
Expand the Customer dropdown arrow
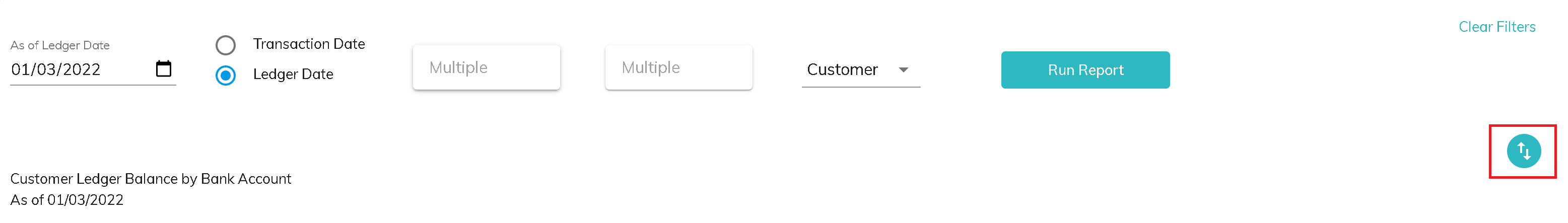pyautogui.click(x=903, y=70)
